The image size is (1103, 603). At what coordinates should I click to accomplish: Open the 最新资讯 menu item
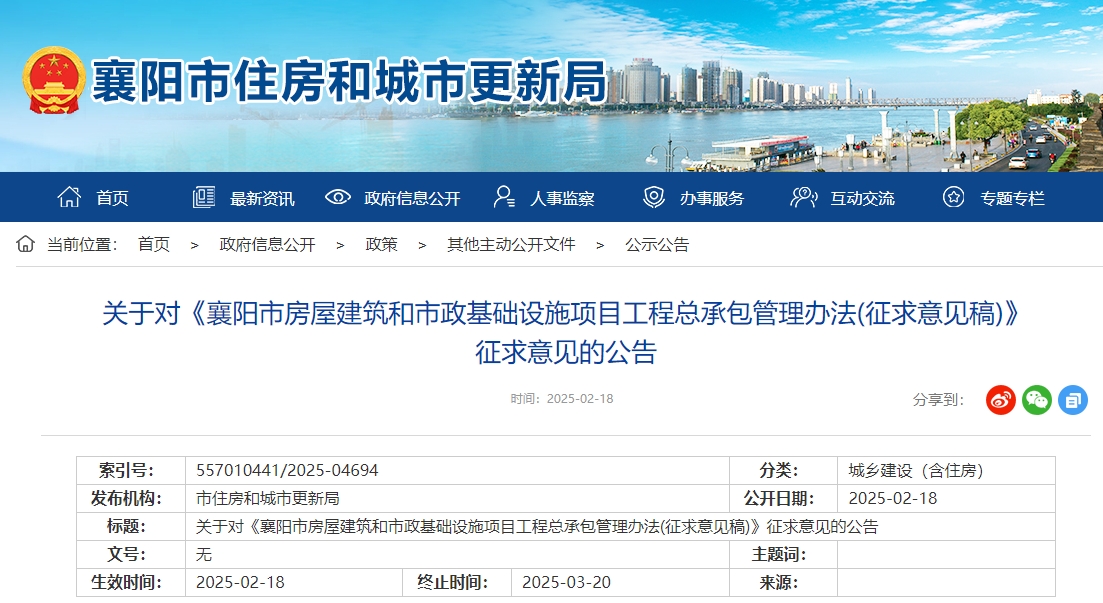[x=262, y=198]
